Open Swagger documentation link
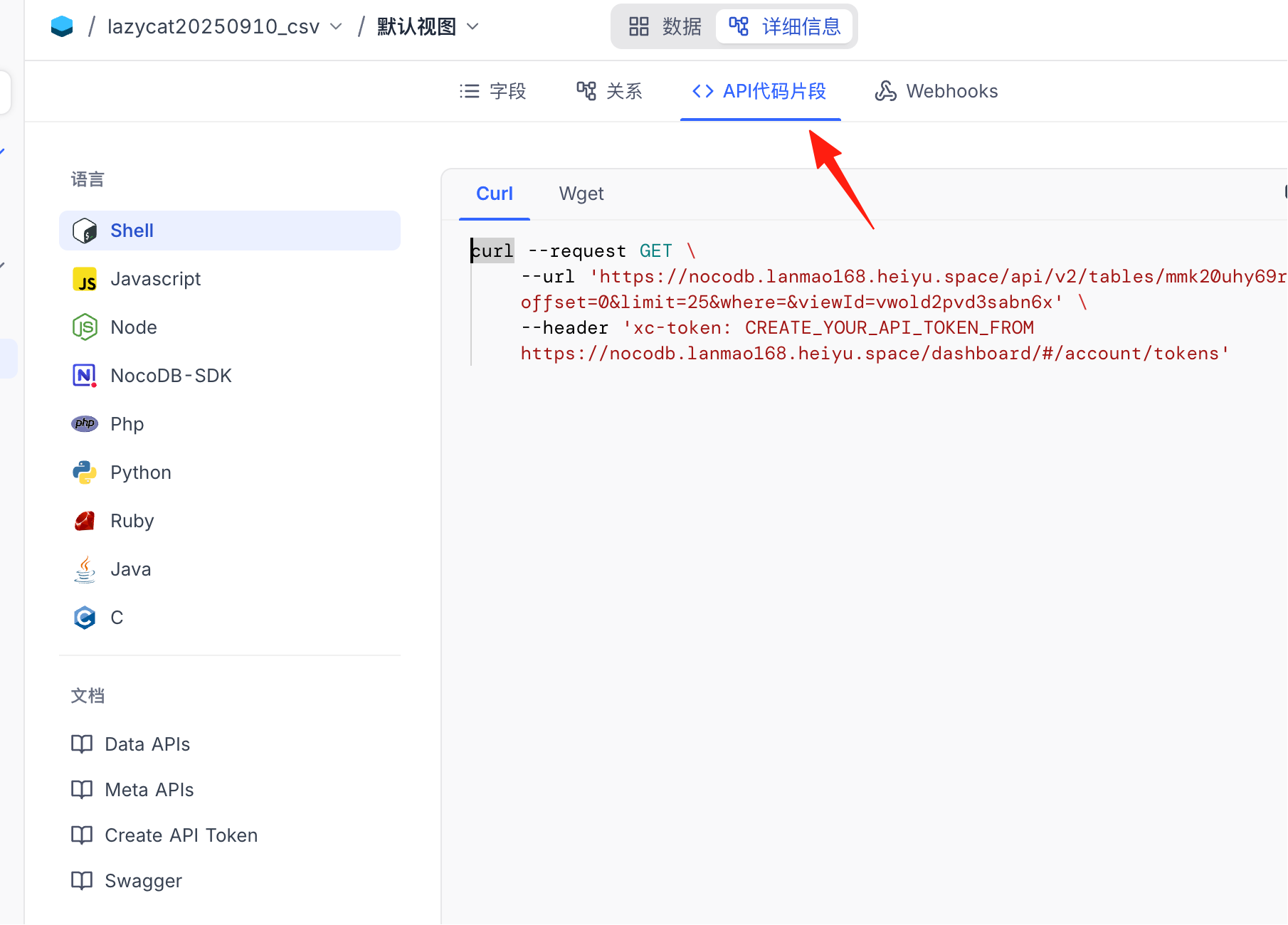 point(143,881)
